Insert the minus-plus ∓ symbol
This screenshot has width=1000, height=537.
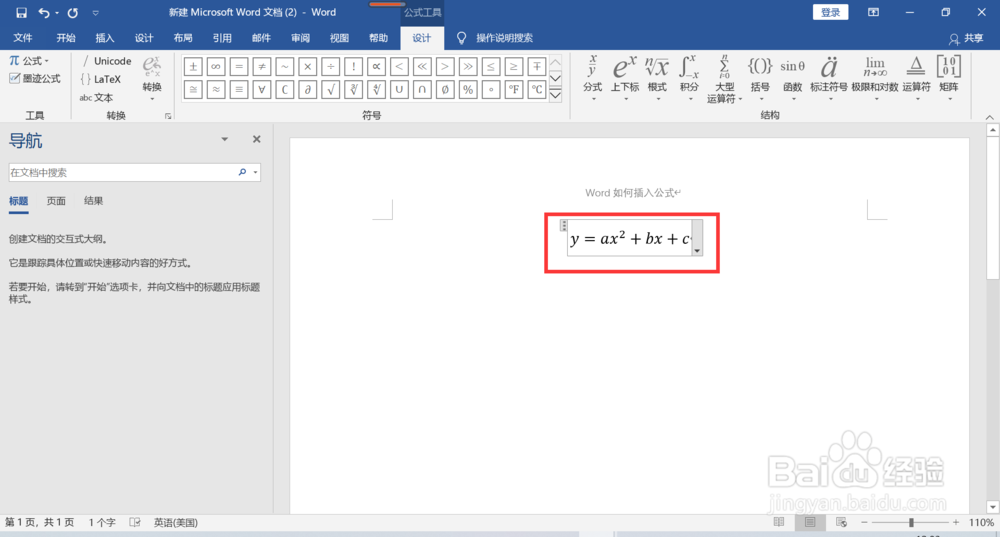tap(537, 66)
